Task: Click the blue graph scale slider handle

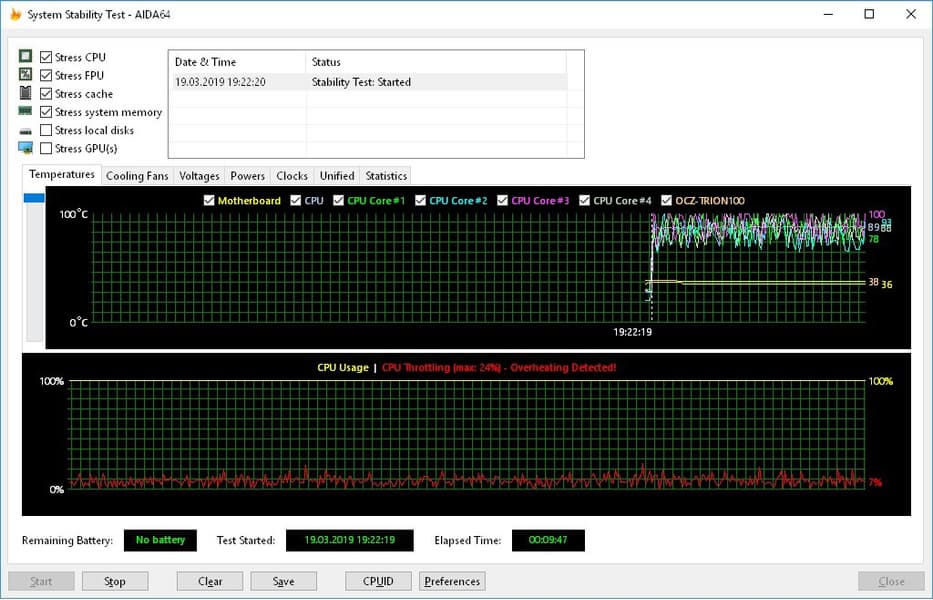Action: click(x=34, y=198)
